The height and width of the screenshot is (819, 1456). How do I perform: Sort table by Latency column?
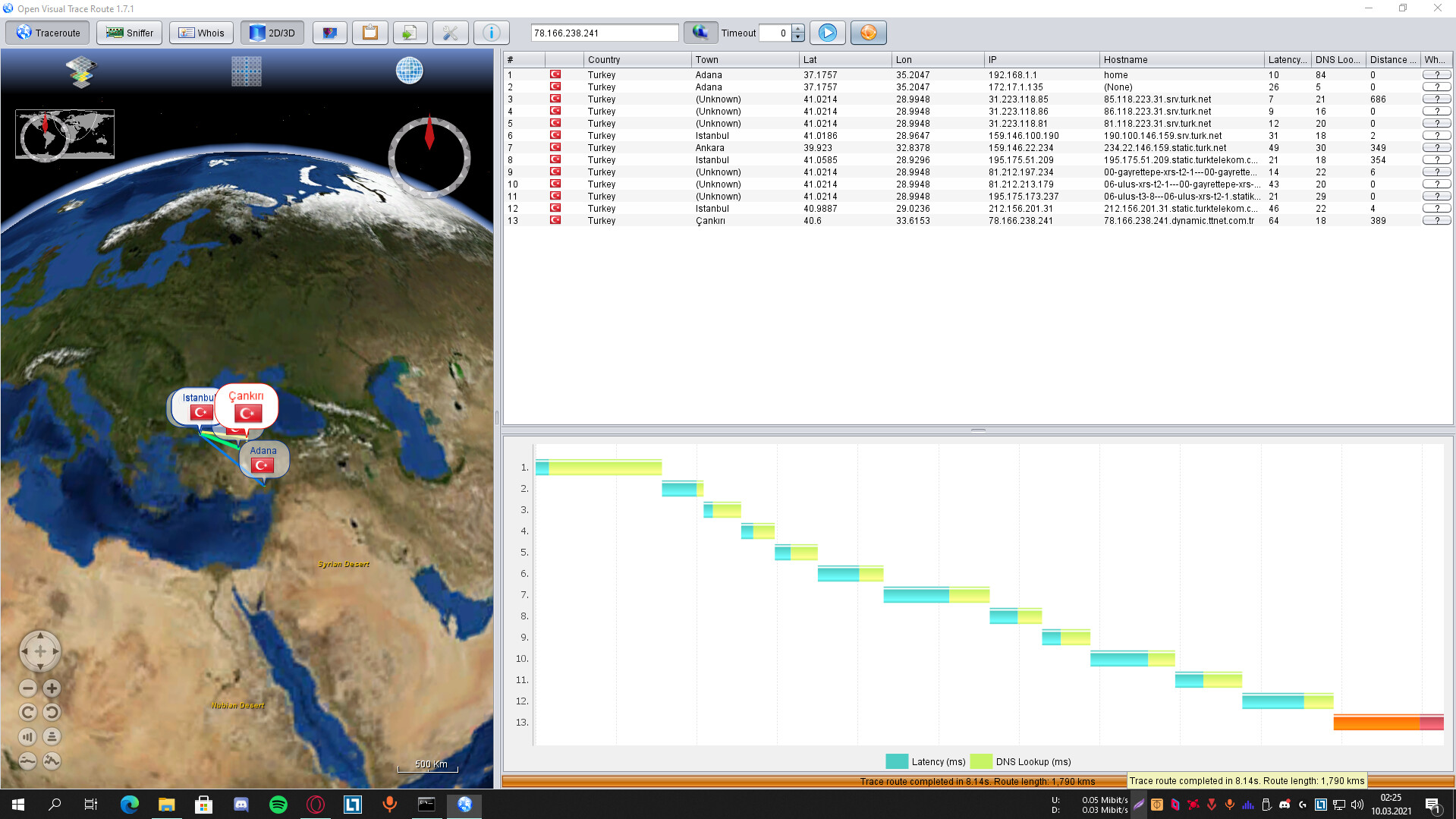(1288, 59)
